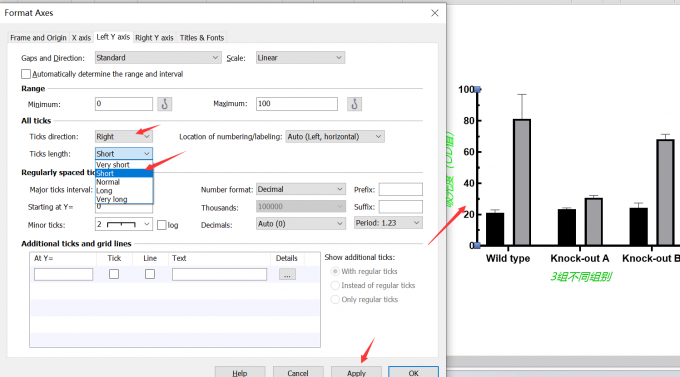
Task: Check the Line box in additional ticks row
Action: 150,274
